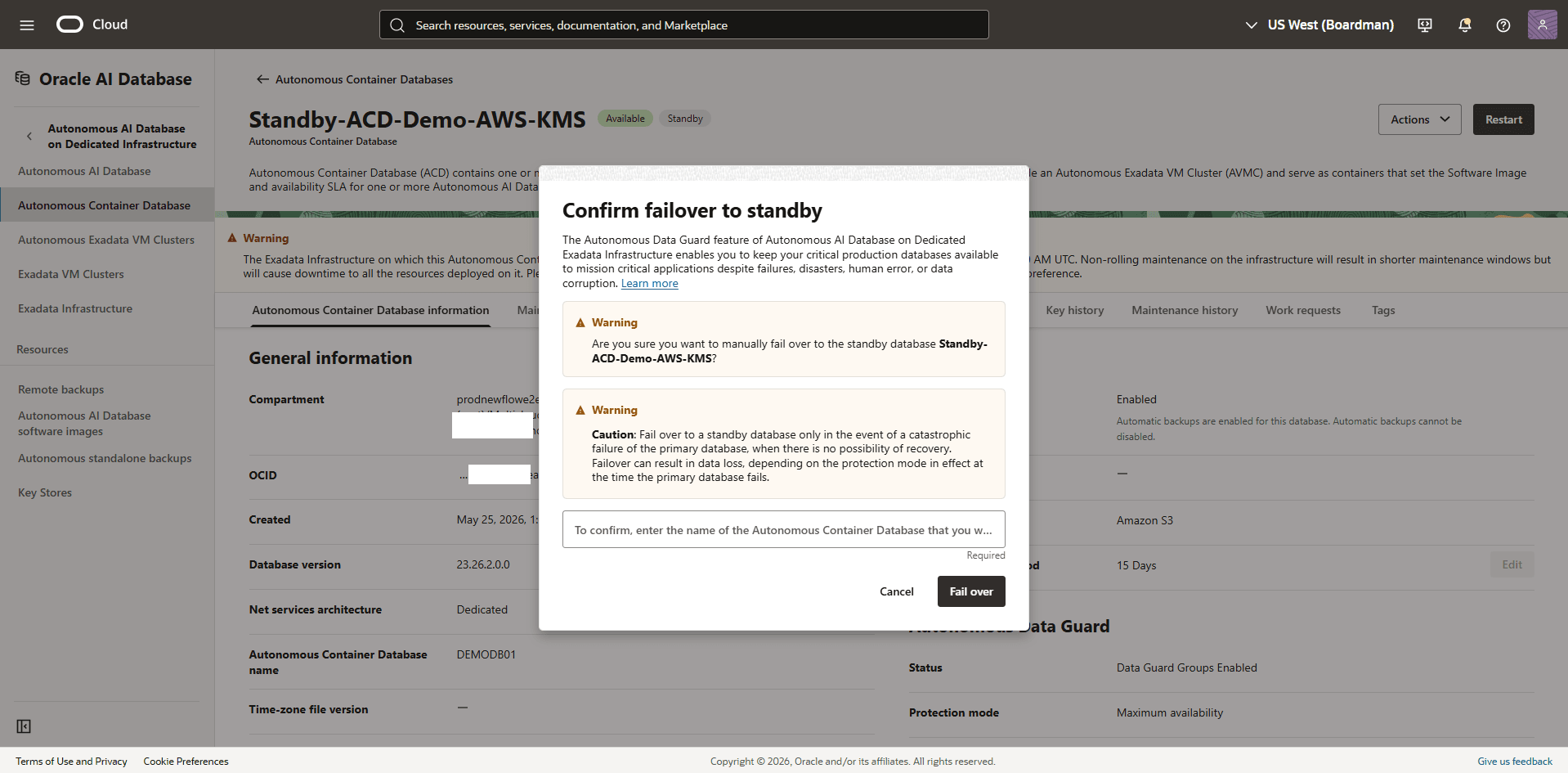Switch to the Key history tab
This screenshot has height=773, width=1568.
(1074, 311)
